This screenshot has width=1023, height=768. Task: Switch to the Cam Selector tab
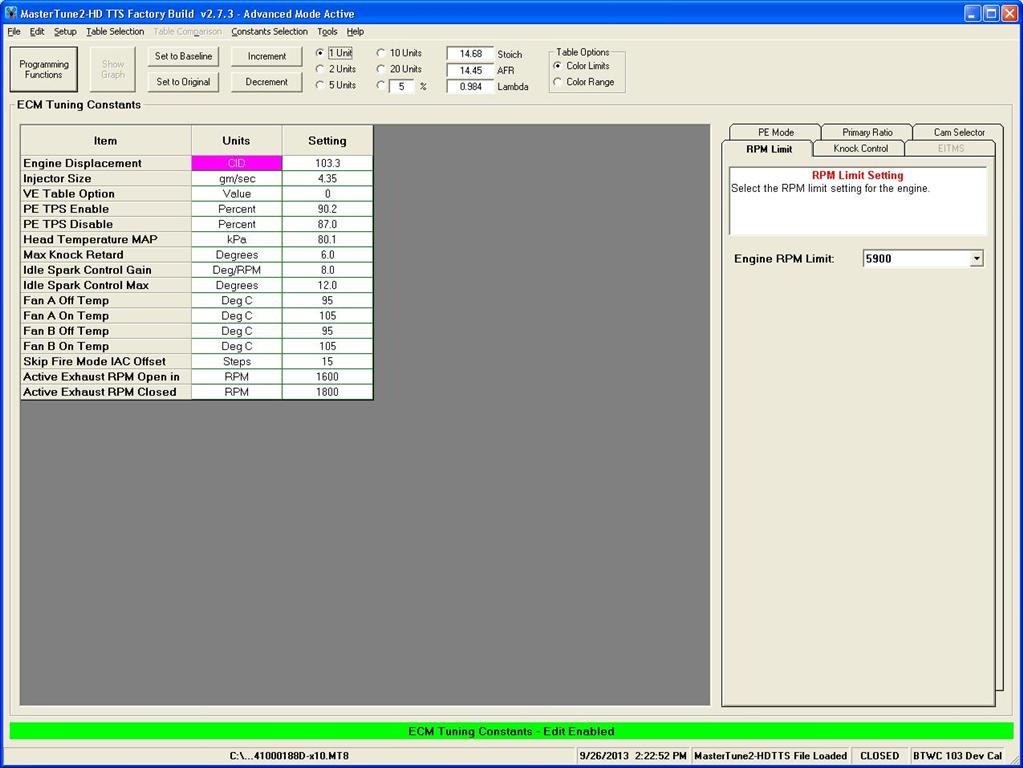pyautogui.click(x=959, y=132)
